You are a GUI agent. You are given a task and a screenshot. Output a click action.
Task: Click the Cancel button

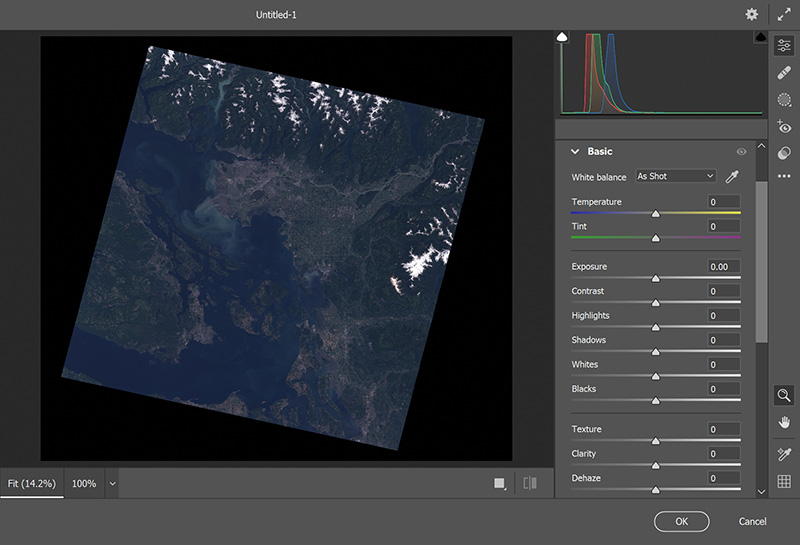752,521
